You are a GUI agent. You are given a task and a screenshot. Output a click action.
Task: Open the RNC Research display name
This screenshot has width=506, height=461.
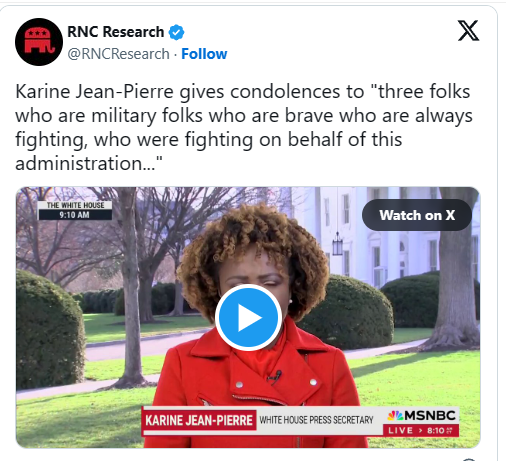click(116, 32)
